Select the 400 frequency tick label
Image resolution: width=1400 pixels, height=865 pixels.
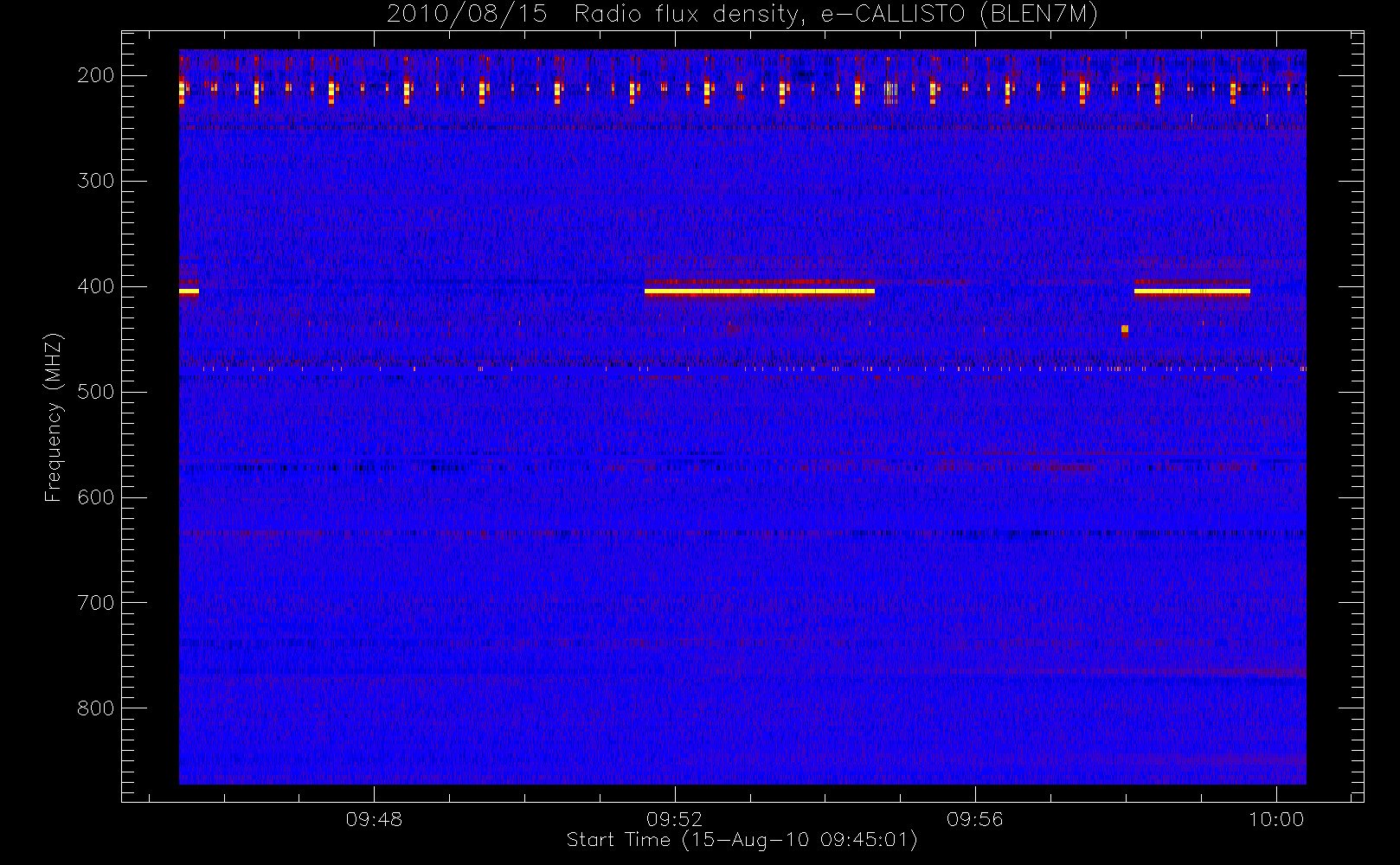(96, 286)
